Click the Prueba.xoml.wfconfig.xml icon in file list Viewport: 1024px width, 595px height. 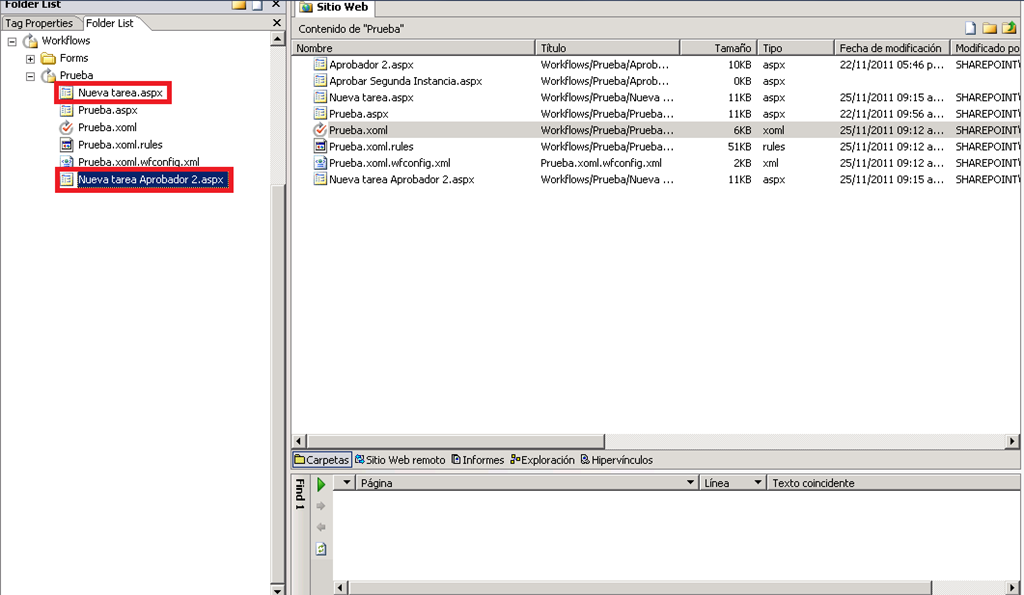(x=320, y=163)
